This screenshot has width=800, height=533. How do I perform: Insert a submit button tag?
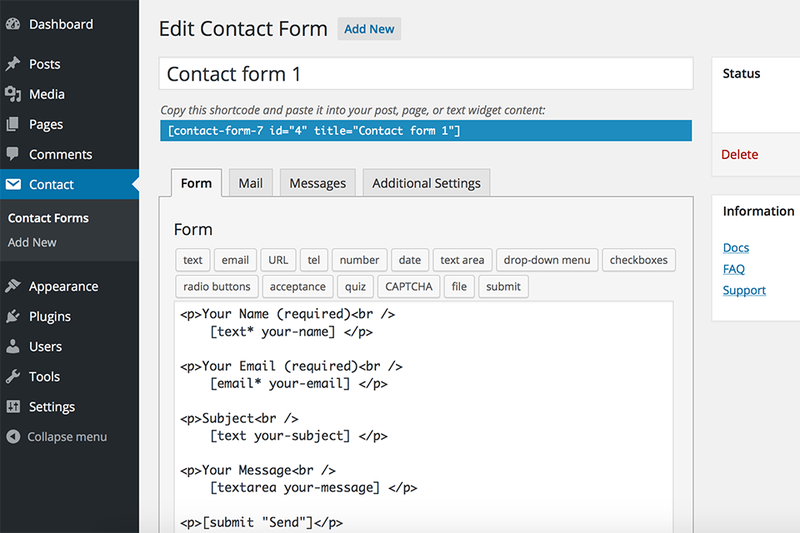tap(503, 287)
